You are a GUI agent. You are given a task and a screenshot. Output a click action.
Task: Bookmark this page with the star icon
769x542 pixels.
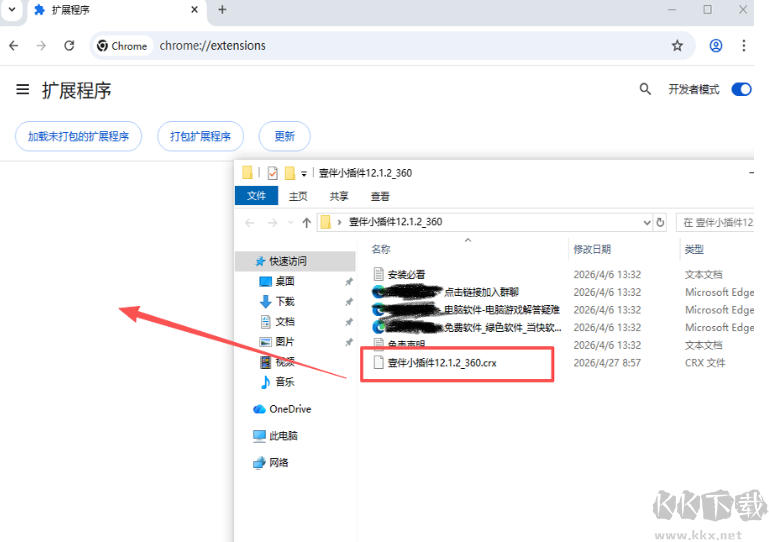tap(677, 46)
